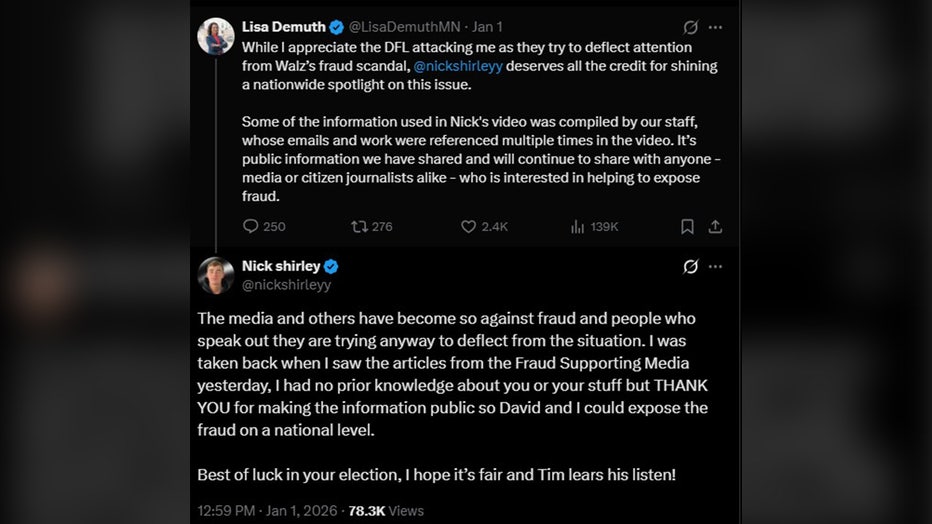Share Lisa Demuth's post via share icon
The height and width of the screenshot is (524, 932).
715,227
